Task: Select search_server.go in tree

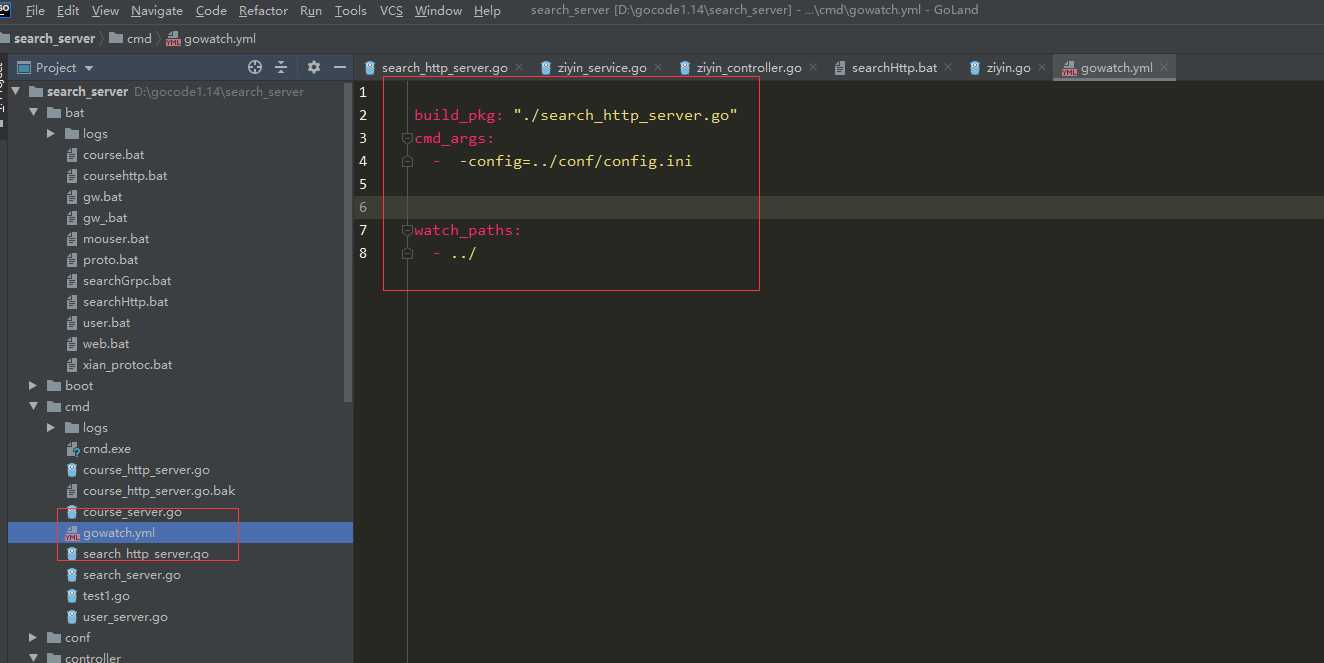Action: click(x=132, y=575)
